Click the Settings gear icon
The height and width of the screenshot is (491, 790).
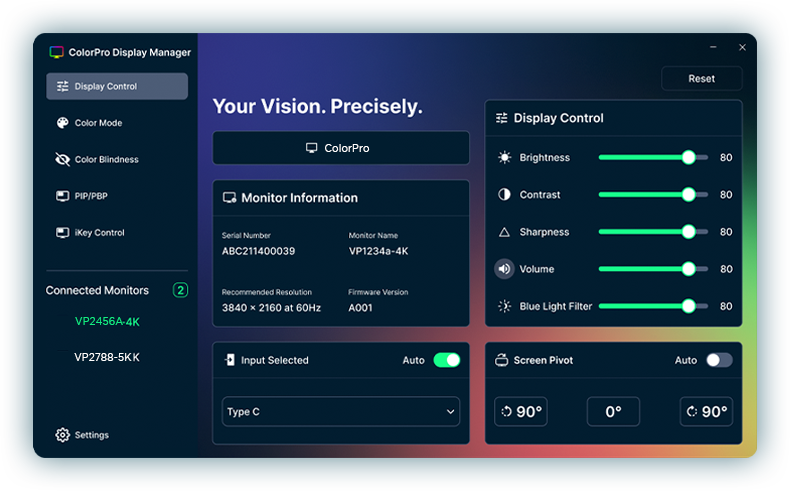62,435
